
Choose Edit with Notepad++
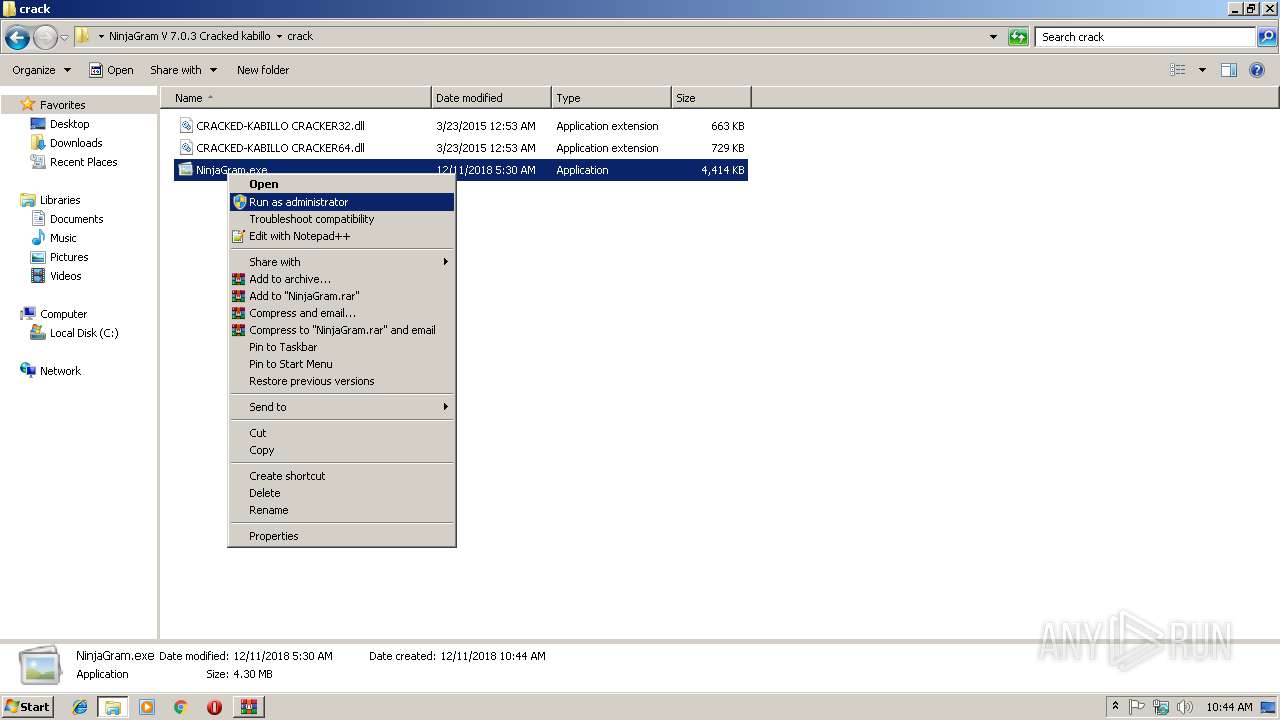click(x=341, y=236)
